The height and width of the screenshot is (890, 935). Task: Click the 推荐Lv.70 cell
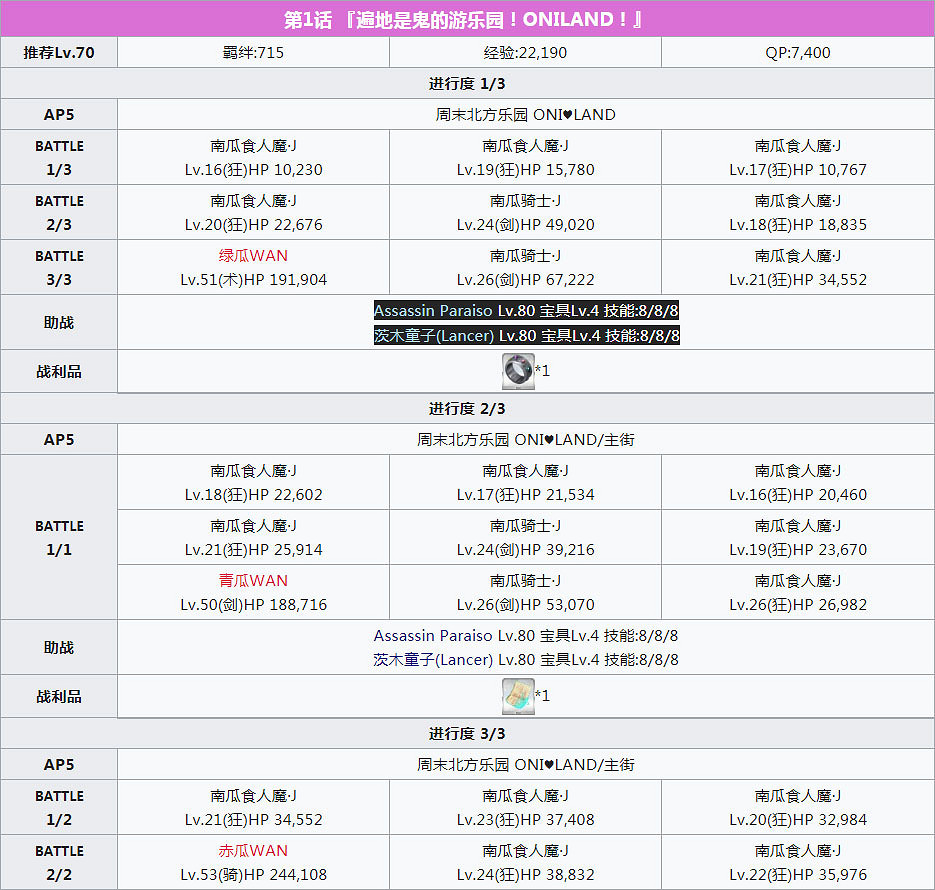(59, 52)
